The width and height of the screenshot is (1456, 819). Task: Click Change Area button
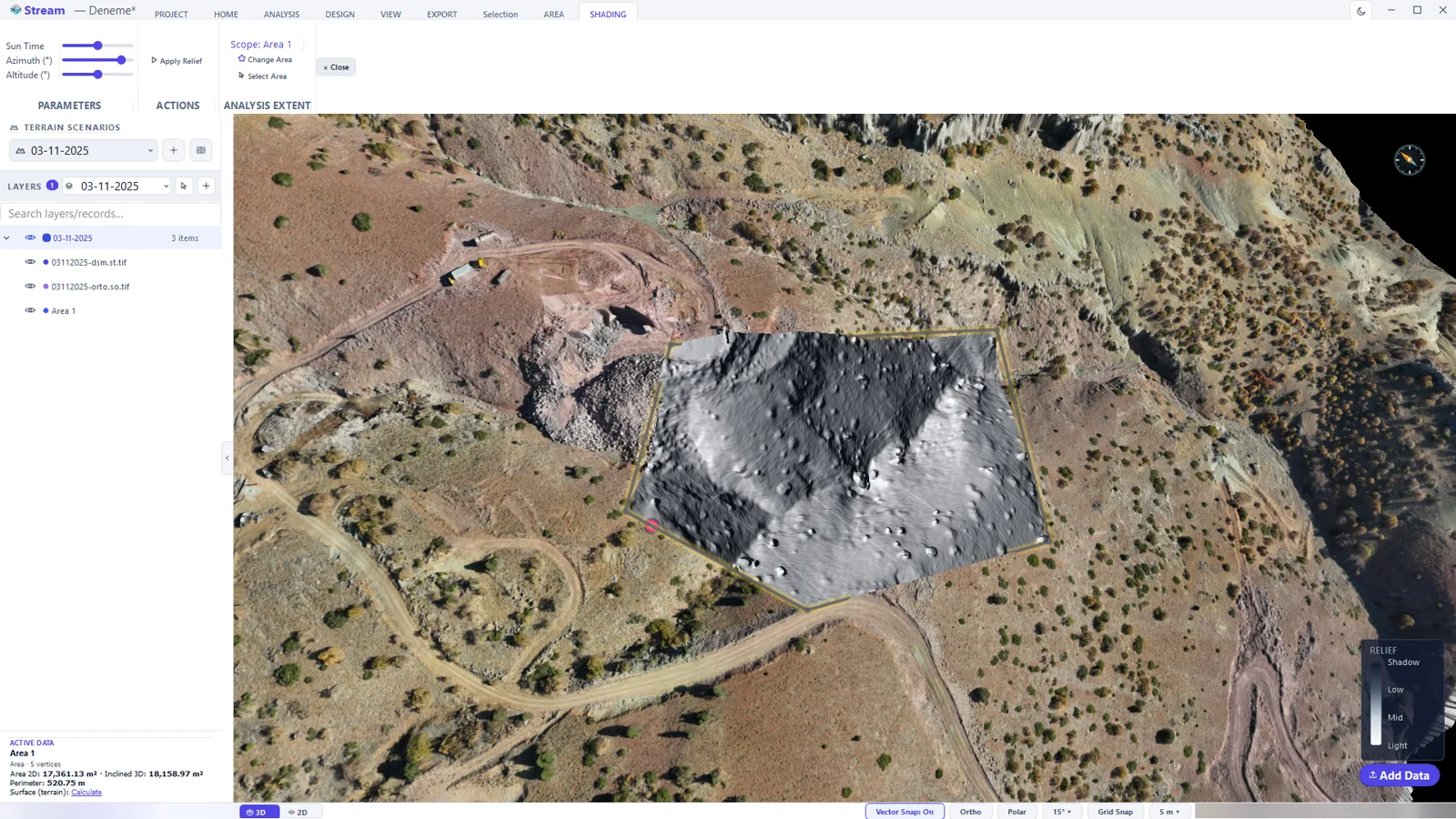point(265,59)
